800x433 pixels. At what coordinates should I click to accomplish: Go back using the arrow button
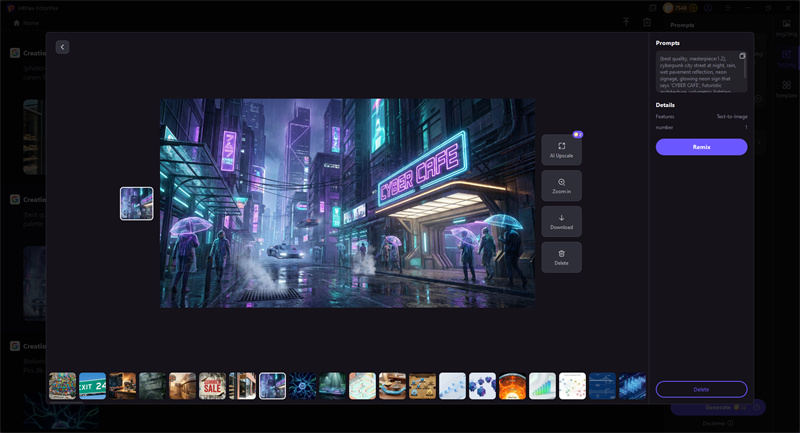click(62, 47)
